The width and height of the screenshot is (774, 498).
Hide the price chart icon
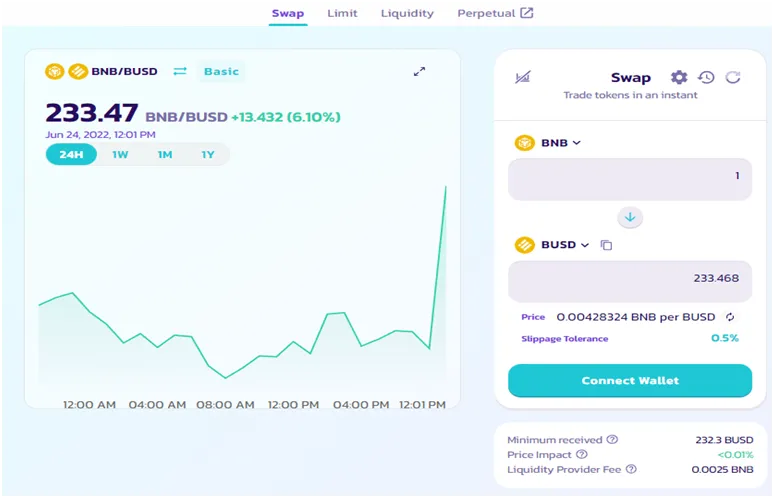[x=522, y=77]
